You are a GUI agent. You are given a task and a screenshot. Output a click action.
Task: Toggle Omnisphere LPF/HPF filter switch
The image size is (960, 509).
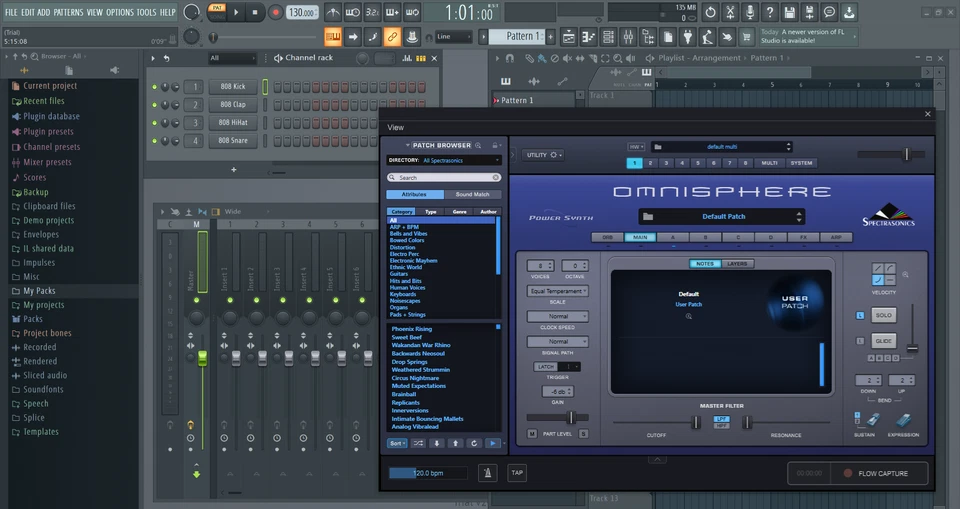coord(722,422)
